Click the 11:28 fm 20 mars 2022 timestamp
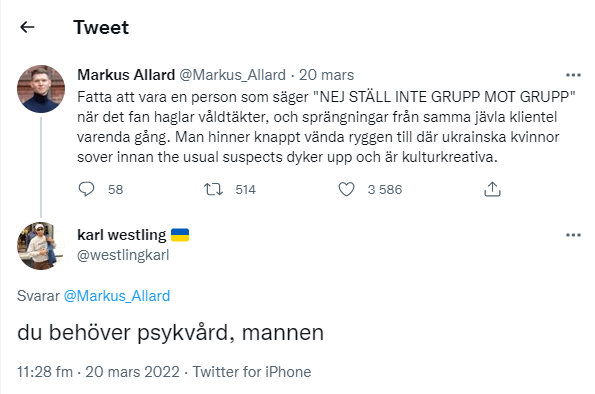 pos(98,372)
